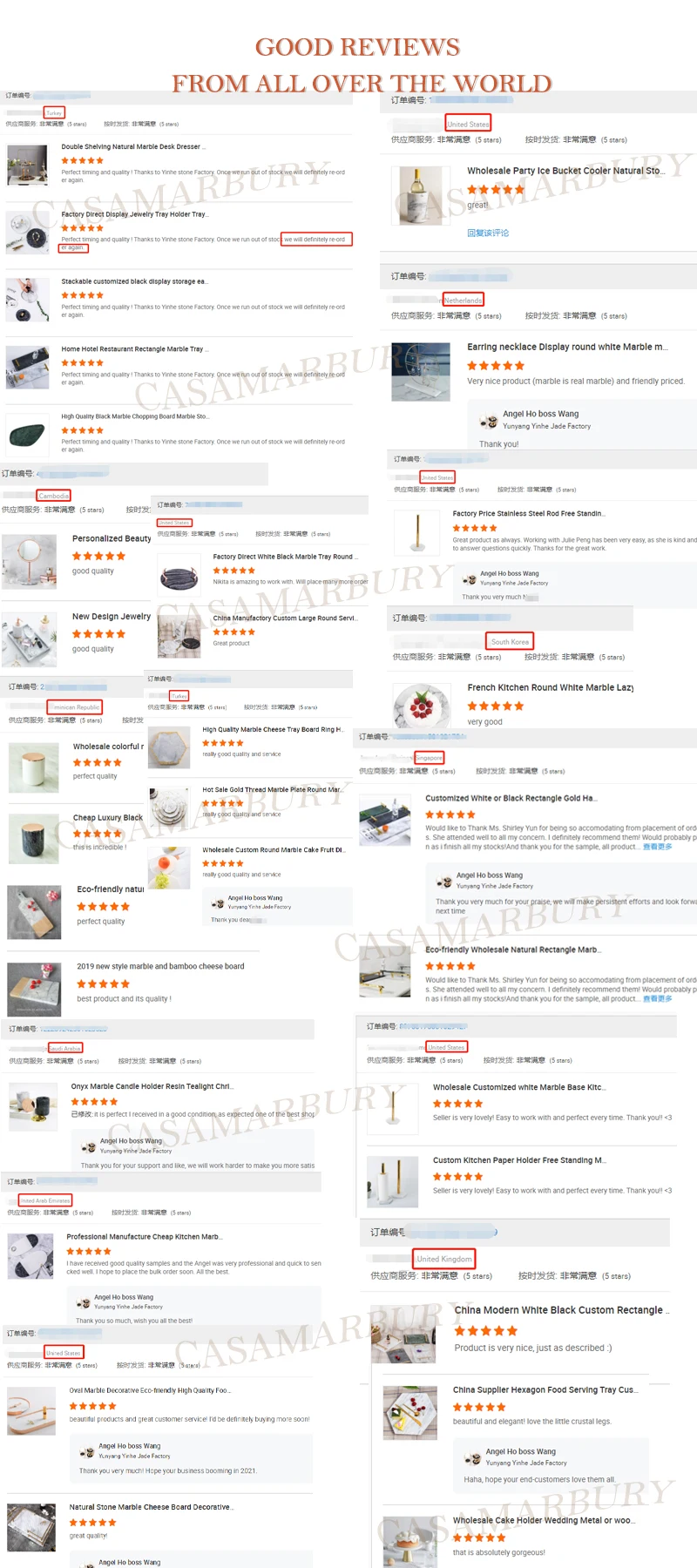Click seller avatar icon under Earring necklace review
Image resolution: width=697 pixels, height=1568 pixels.
[490, 422]
